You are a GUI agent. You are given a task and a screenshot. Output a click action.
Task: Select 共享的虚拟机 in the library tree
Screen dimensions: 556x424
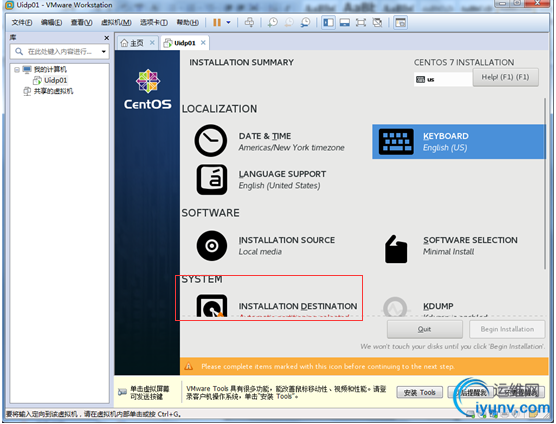tap(53, 91)
